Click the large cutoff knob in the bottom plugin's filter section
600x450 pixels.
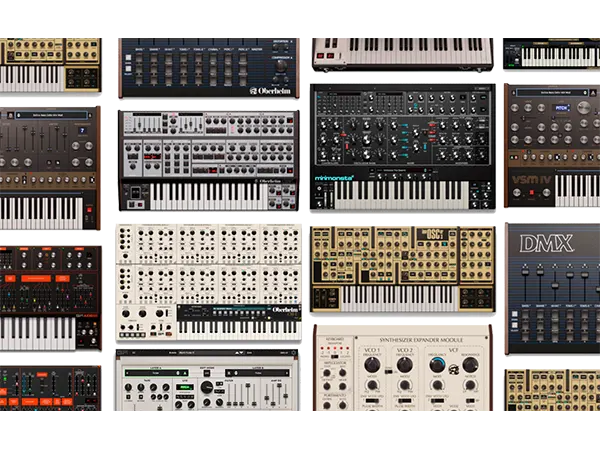click(207, 387)
